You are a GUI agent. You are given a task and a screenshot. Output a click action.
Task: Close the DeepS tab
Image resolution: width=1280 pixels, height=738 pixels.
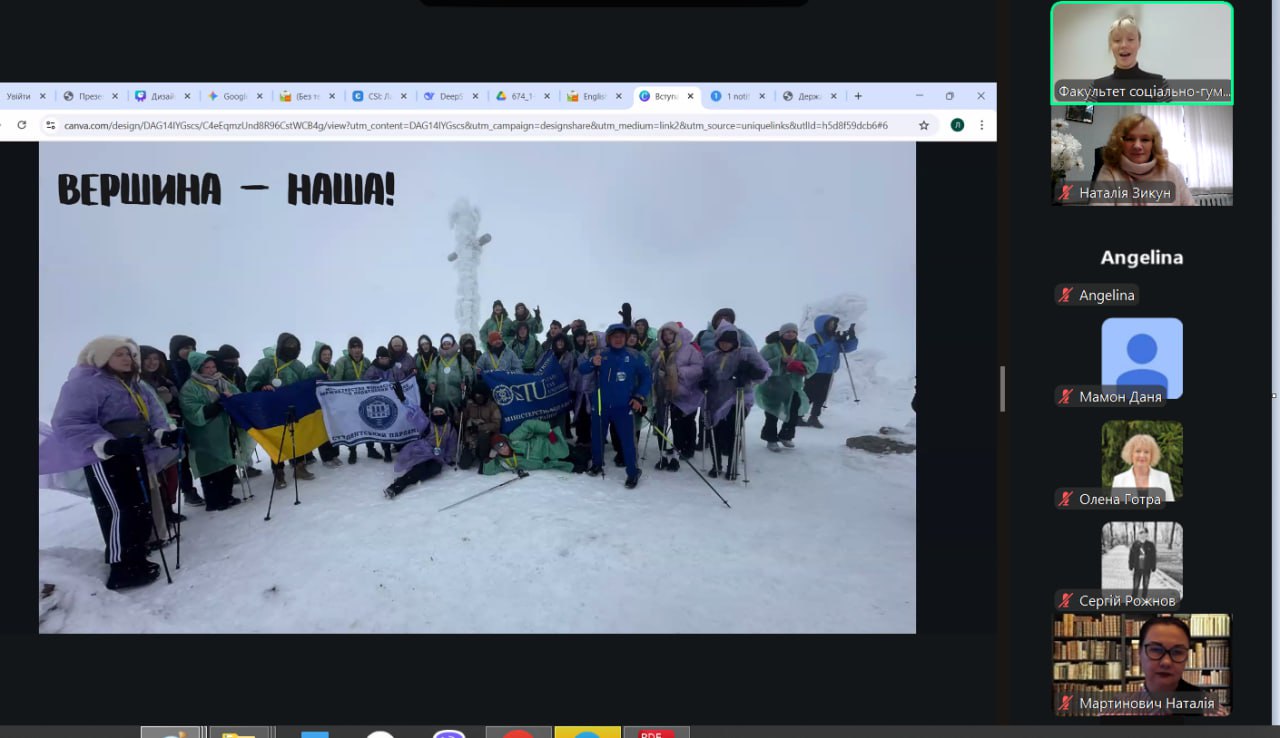click(x=475, y=96)
